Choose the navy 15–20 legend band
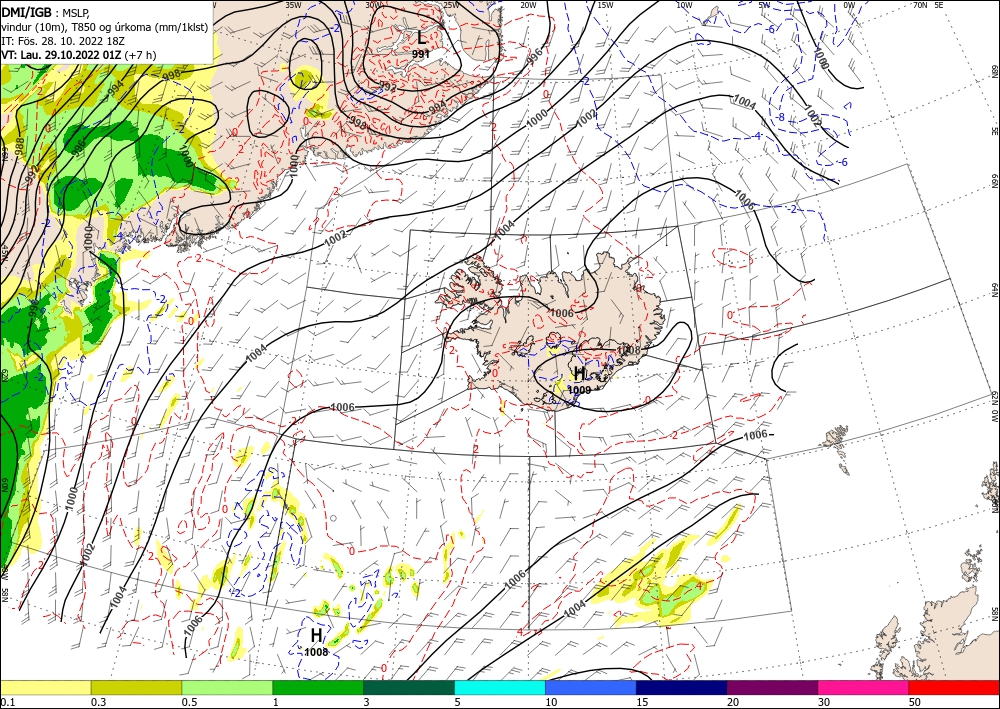 coord(682,687)
